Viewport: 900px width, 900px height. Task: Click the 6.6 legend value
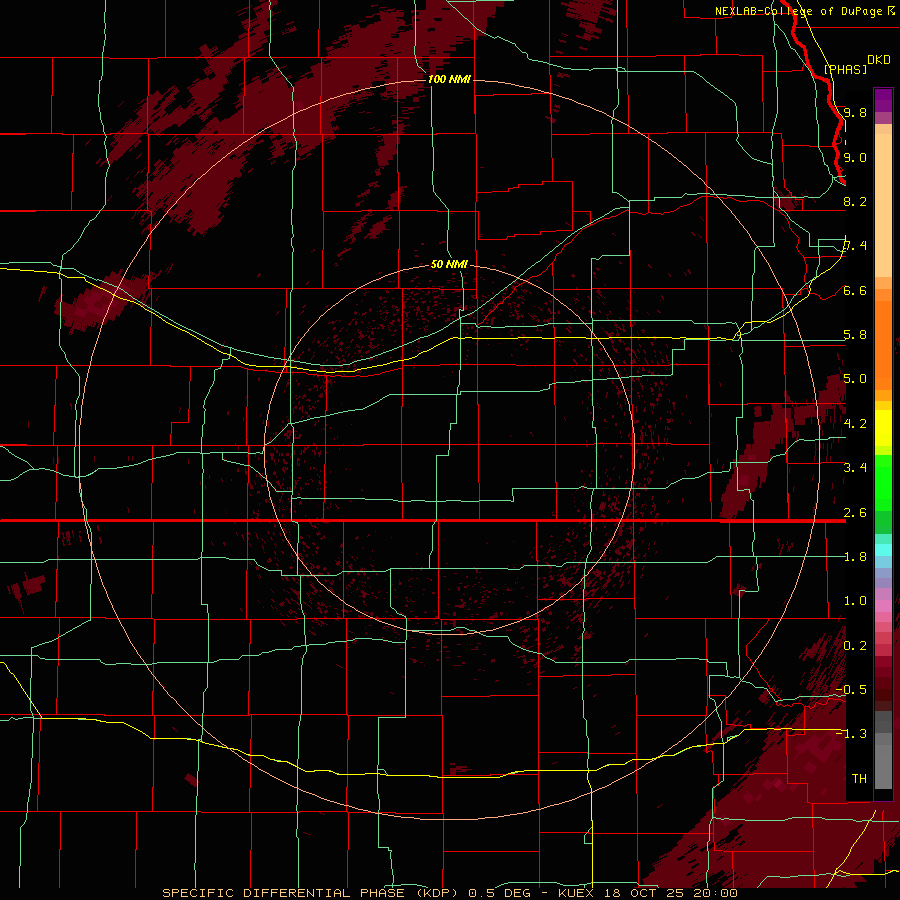point(855,290)
